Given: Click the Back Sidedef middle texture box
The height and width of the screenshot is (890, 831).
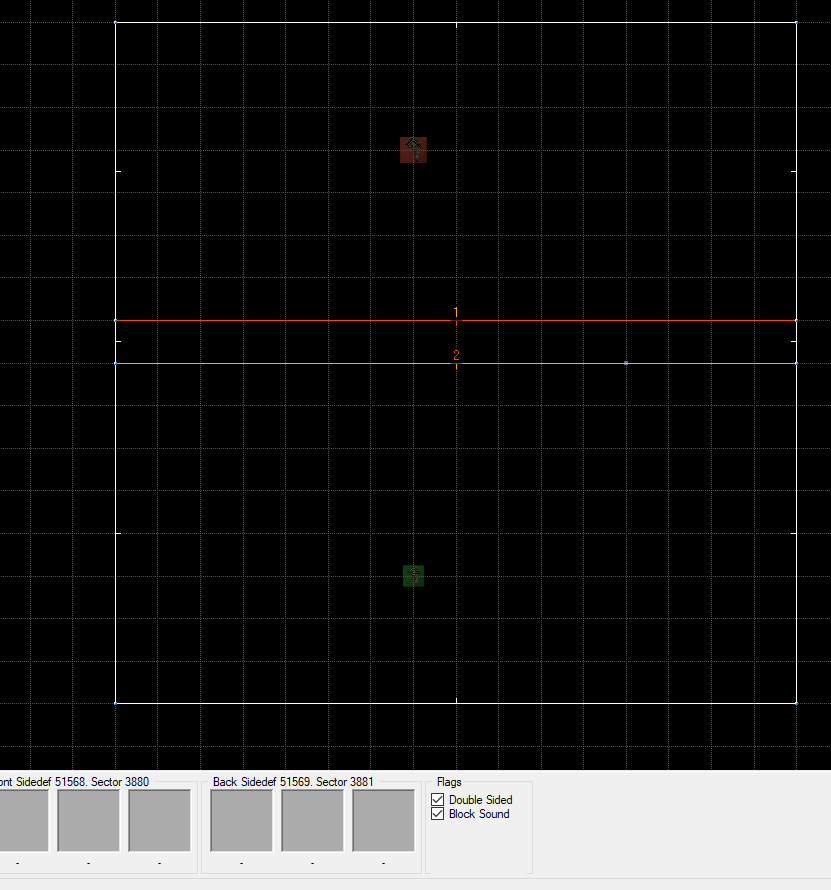Looking at the screenshot, I should pyautogui.click(x=312, y=820).
